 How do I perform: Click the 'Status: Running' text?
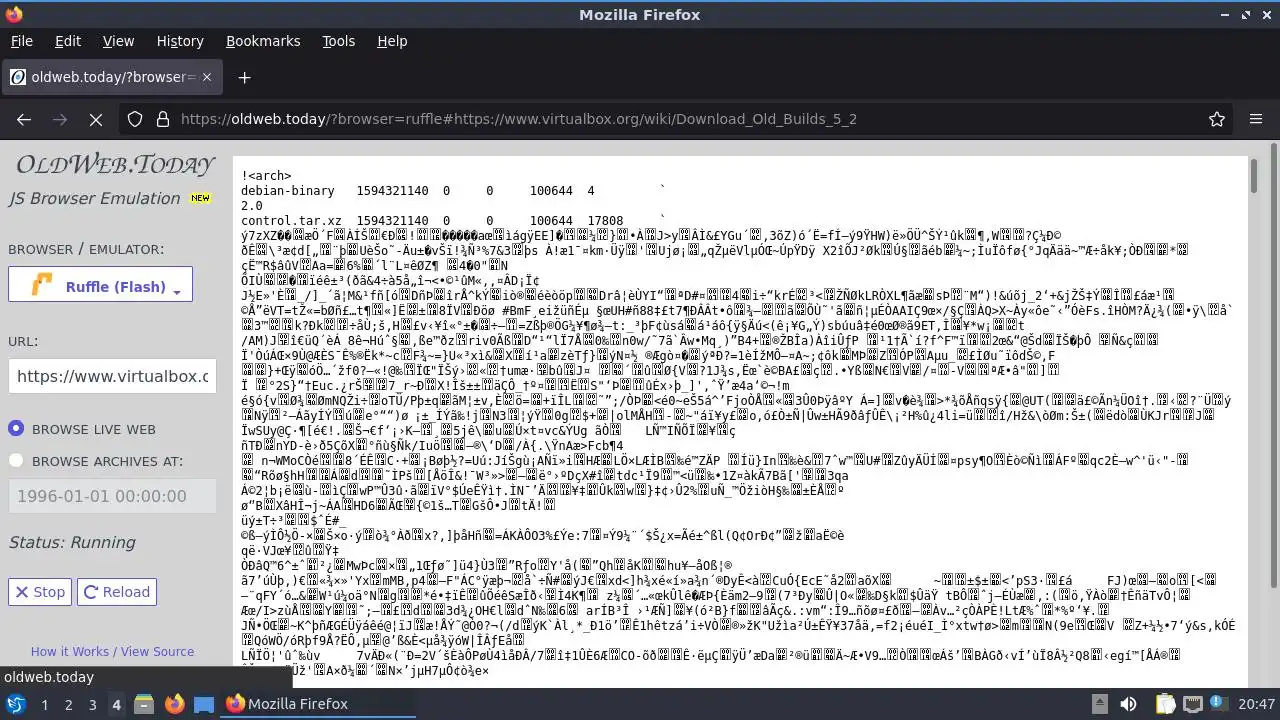coord(72,542)
